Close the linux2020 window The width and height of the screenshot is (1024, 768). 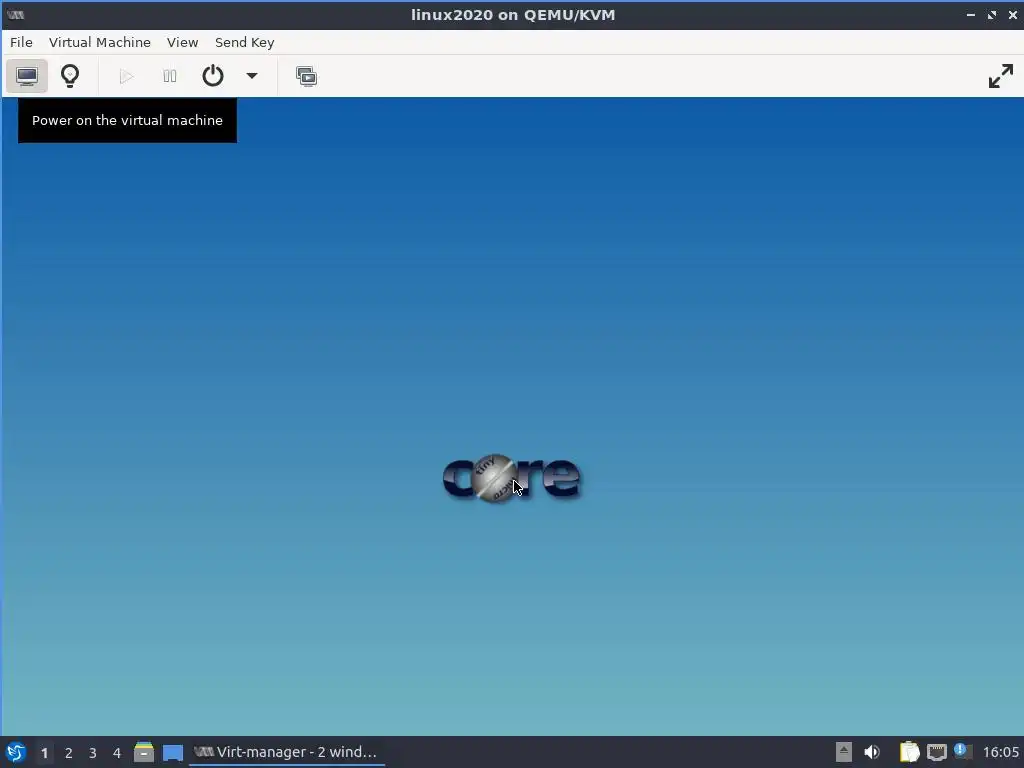point(1013,14)
